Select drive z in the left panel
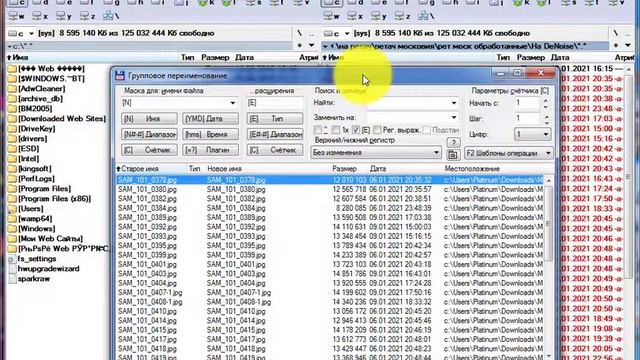This screenshot has height=360, width=640. pyautogui.click(x=87, y=16)
